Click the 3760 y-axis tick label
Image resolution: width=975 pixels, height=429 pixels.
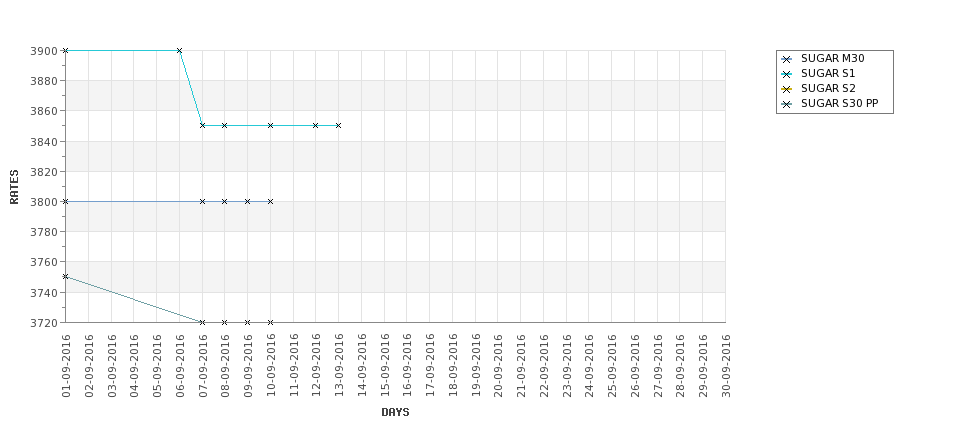click(44, 262)
